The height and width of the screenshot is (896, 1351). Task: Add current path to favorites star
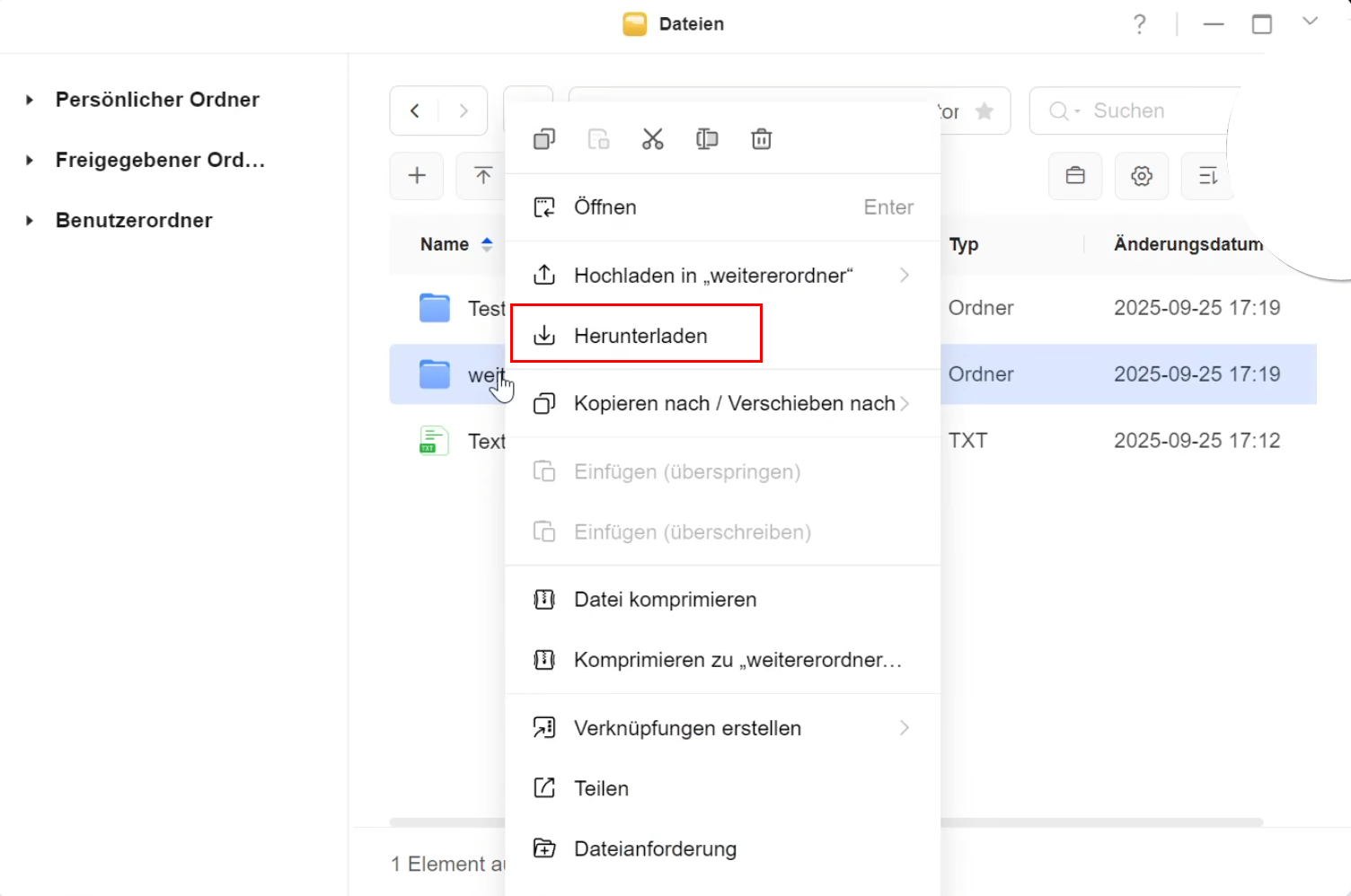coord(985,111)
